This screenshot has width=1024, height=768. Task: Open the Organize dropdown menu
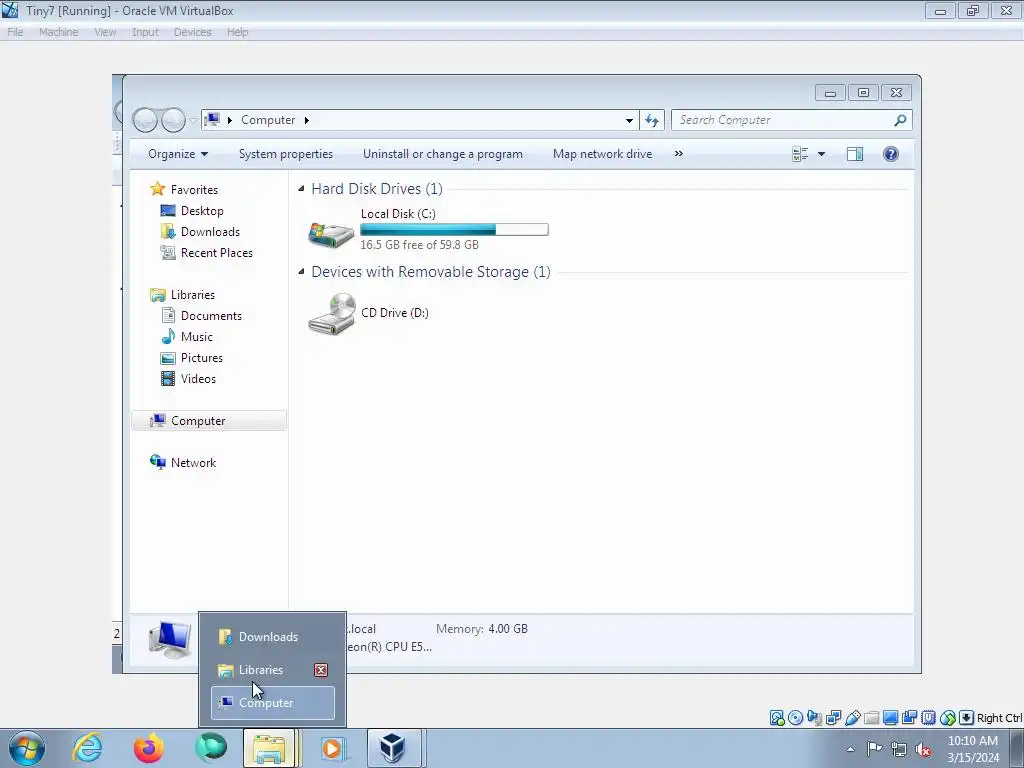(x=178, y=154)
